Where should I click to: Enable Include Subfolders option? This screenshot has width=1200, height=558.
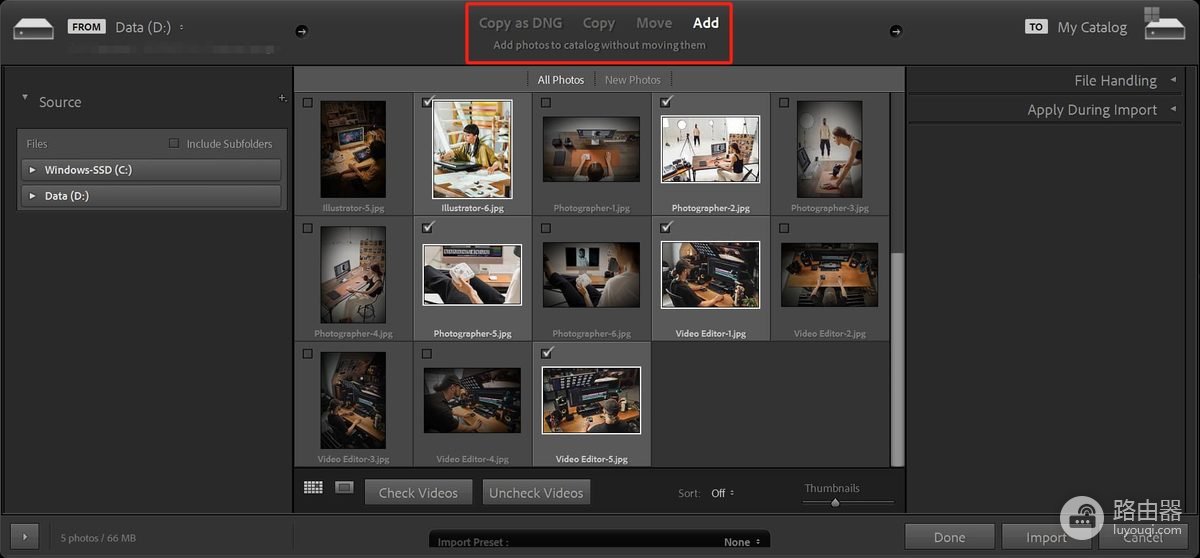point(175,144)
